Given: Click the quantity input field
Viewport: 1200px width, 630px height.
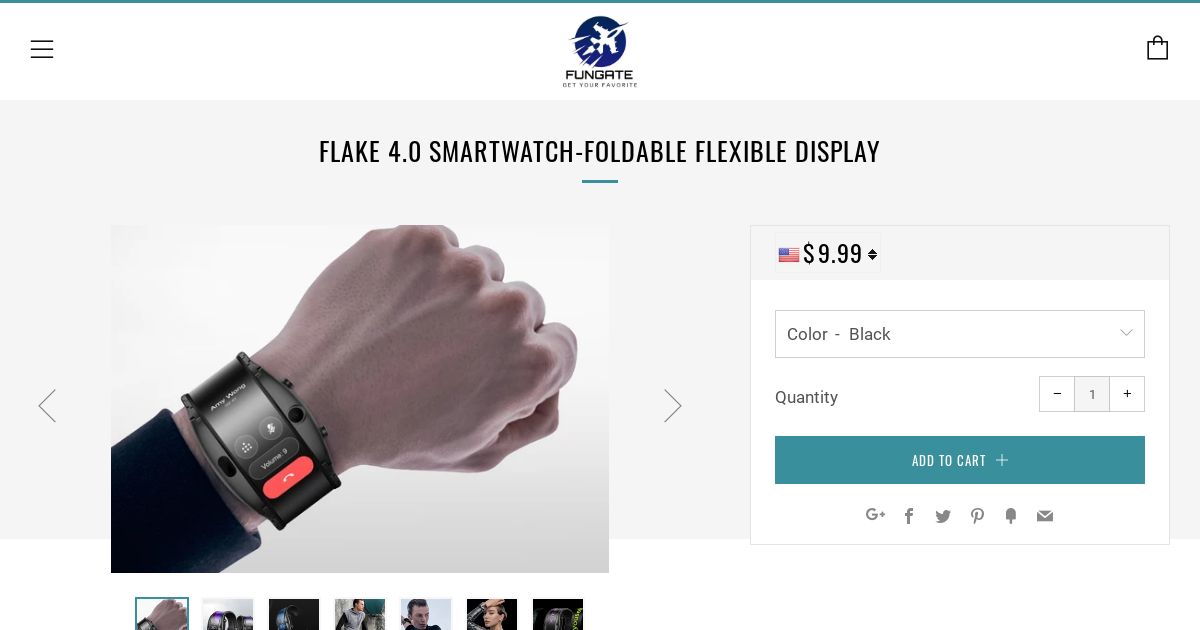Looking at the screenshot, I should tap(1092, 394).
